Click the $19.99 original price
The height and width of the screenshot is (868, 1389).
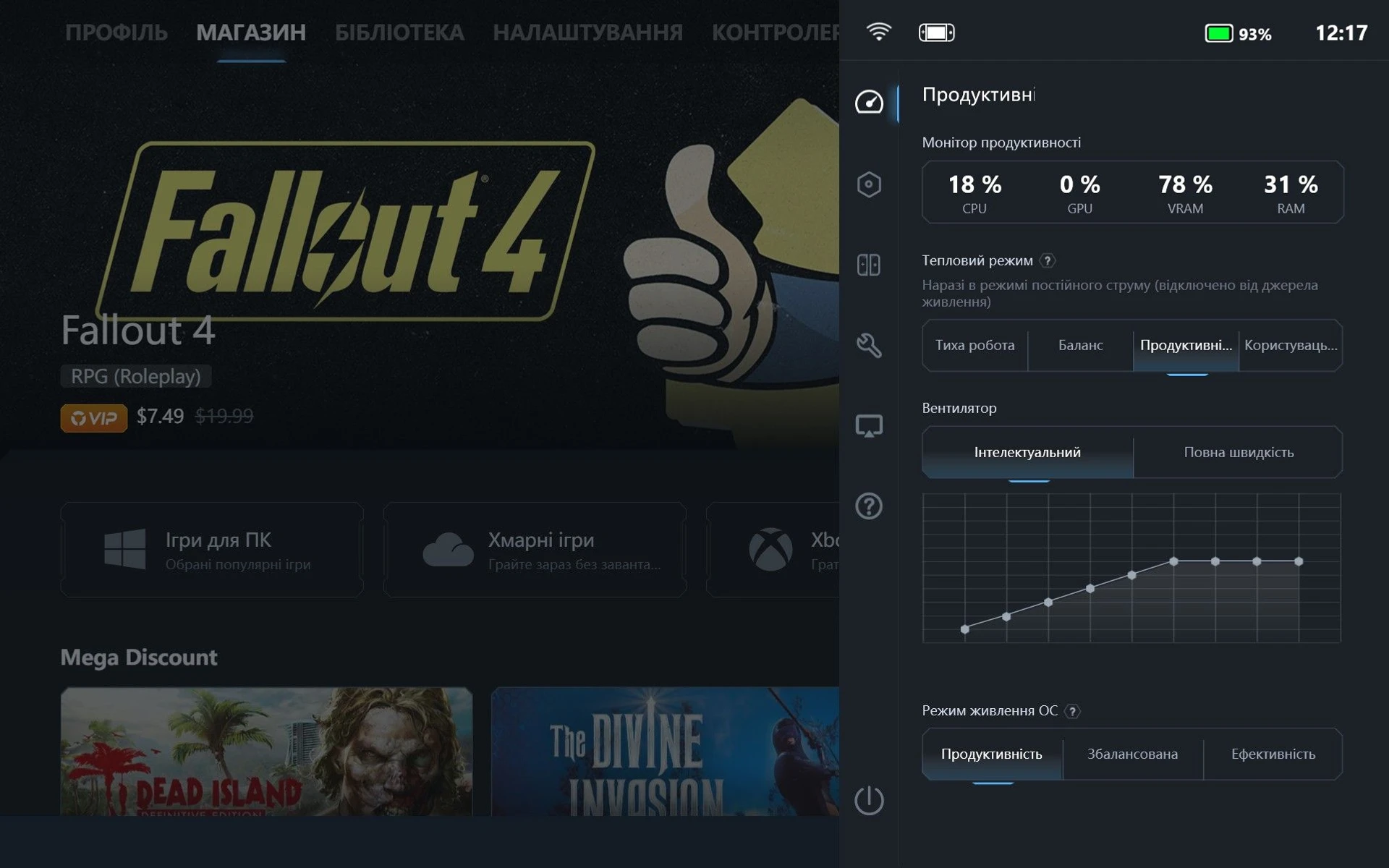[x=224, y=417]
